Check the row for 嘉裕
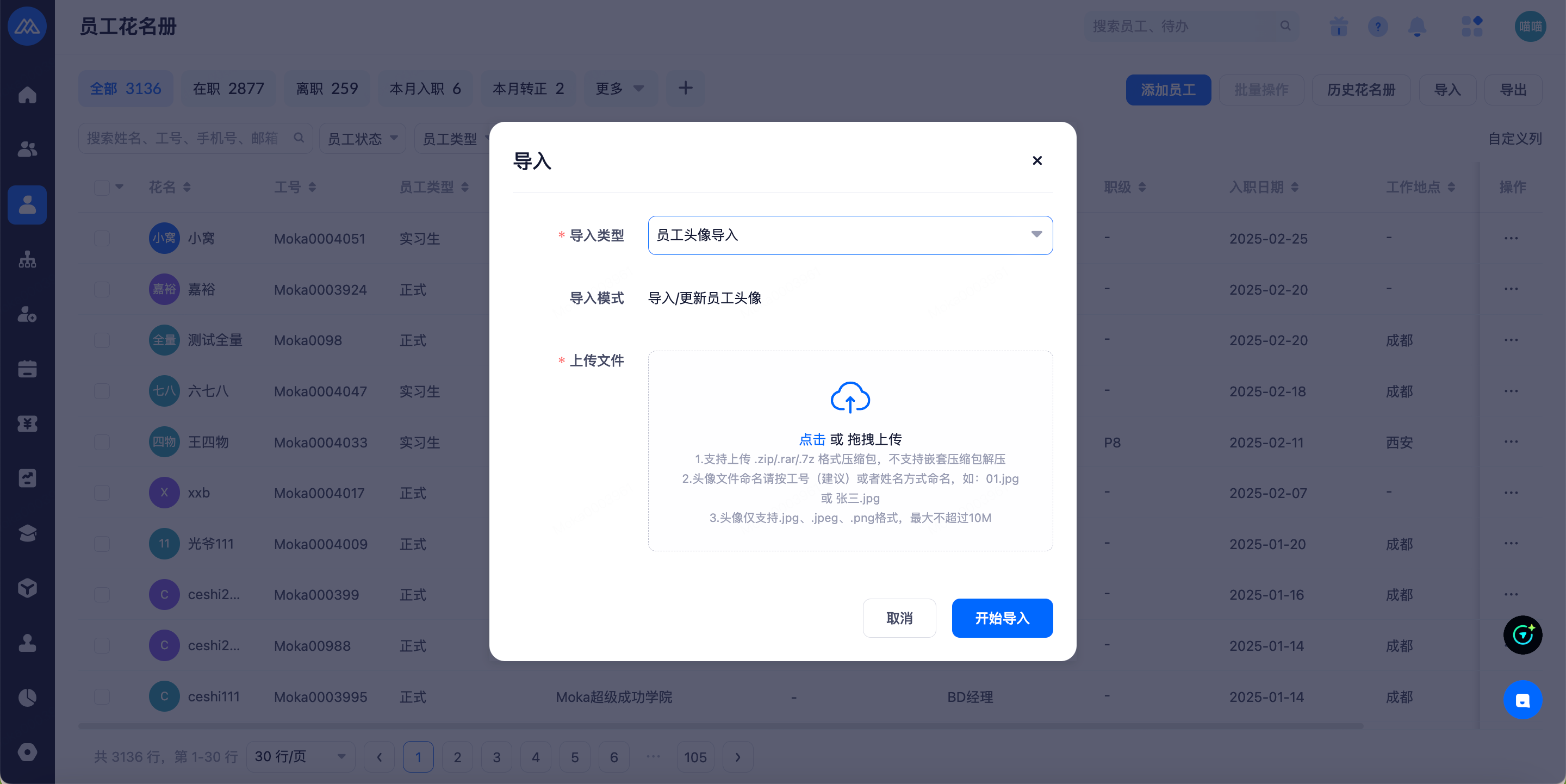This screenshot has width=1566, height=784. [102, 289]
